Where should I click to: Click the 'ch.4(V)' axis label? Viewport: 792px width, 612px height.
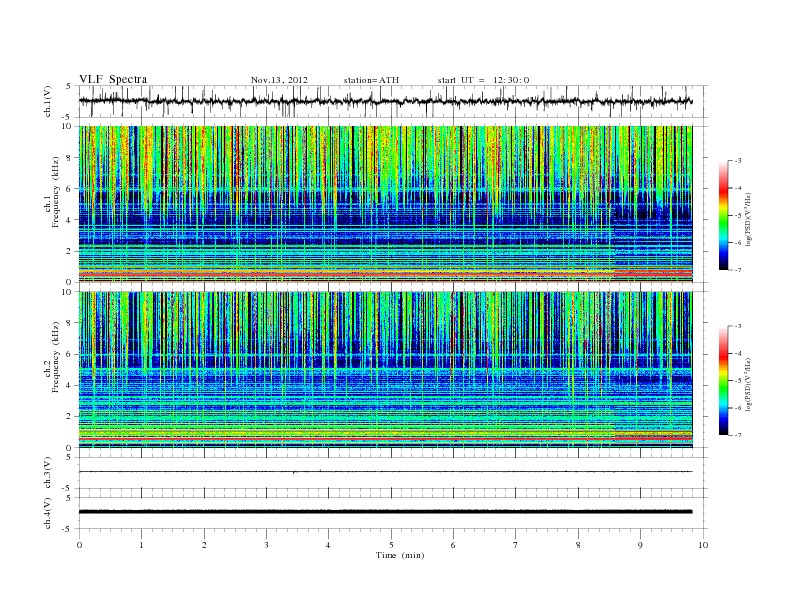48,513
